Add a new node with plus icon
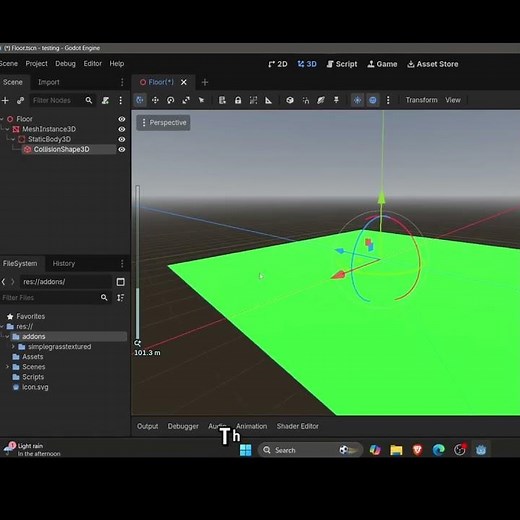The height and width of the screenshot is (520, 520). [5, 100]
